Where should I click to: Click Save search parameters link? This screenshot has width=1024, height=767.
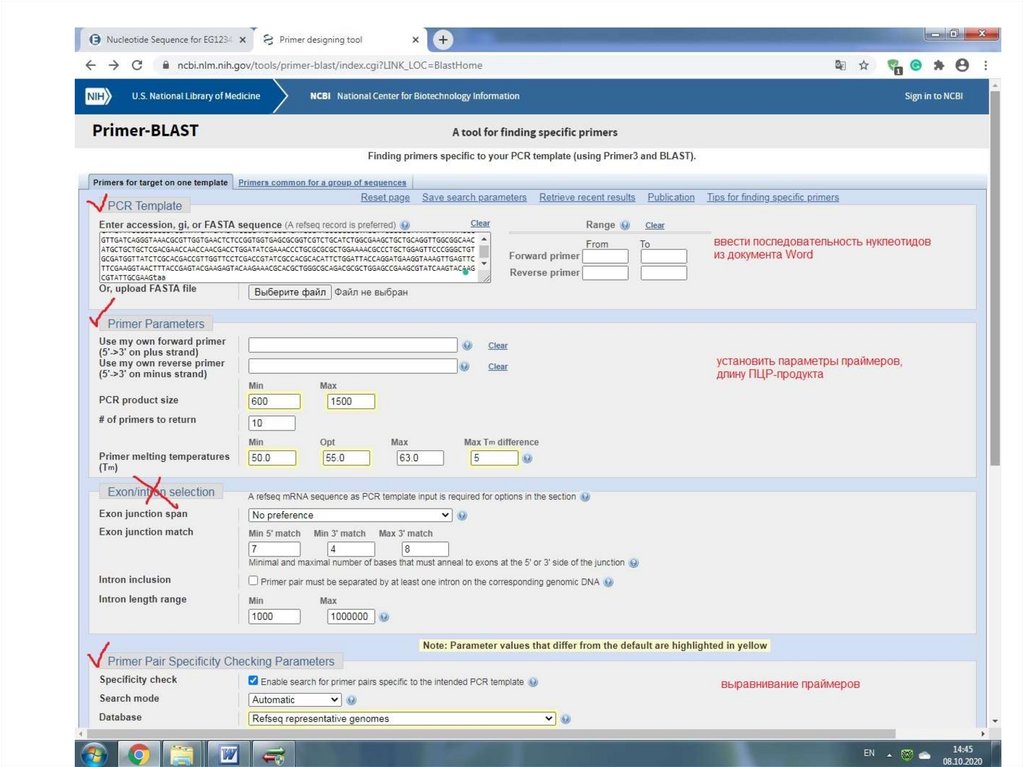[x=474, y=197]
